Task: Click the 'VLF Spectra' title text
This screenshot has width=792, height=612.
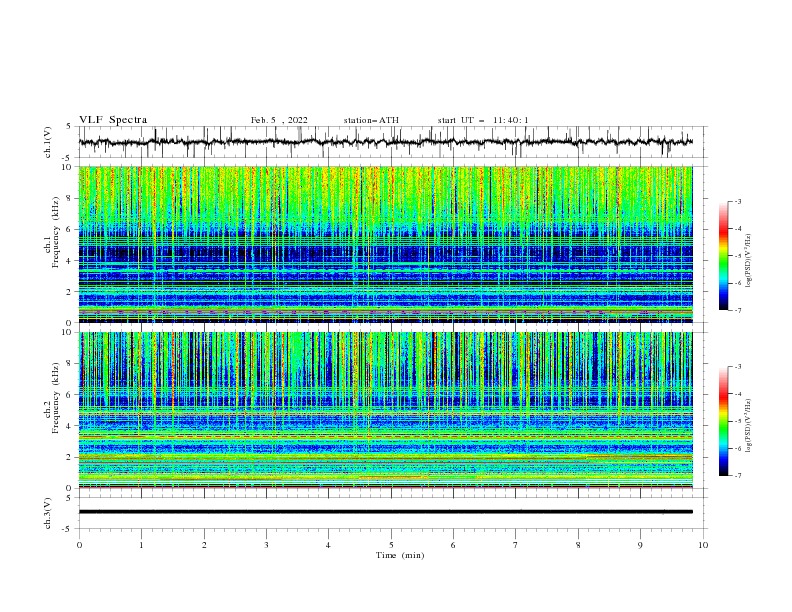Action: 113,120
